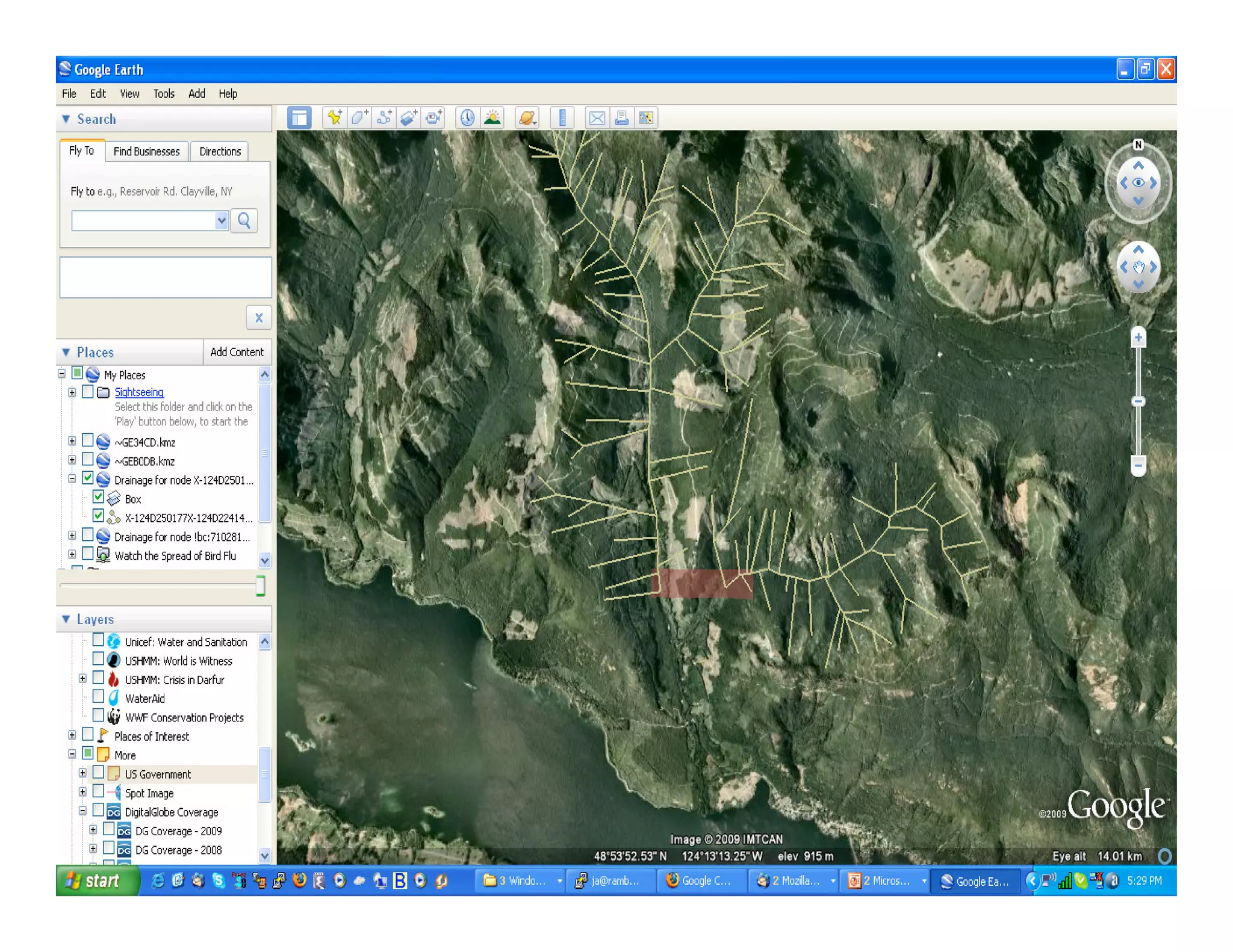Open the ruler measurement tool
1233x952 pixels.
[562, 118]
